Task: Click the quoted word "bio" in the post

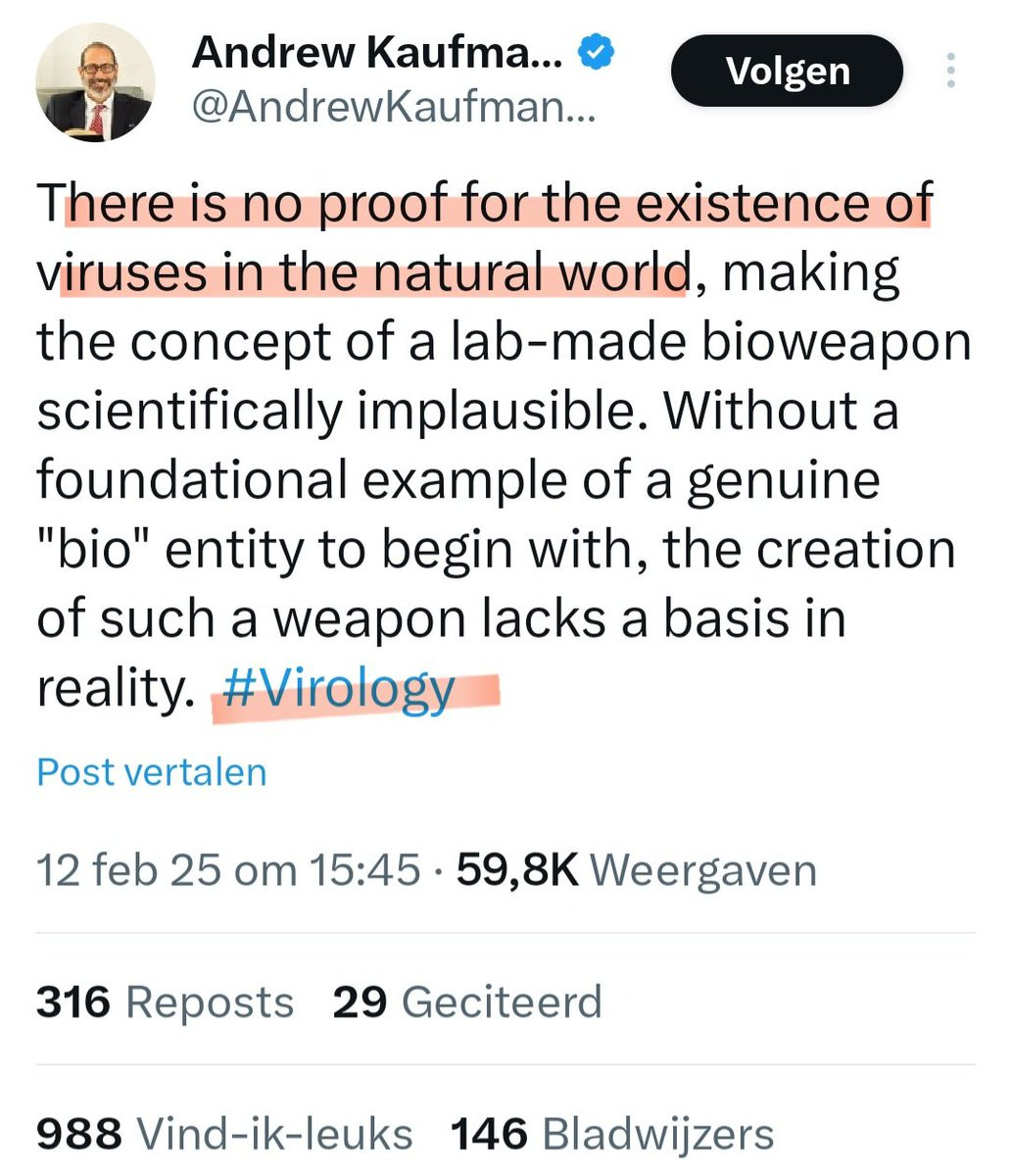Action: tap(93, 550)
